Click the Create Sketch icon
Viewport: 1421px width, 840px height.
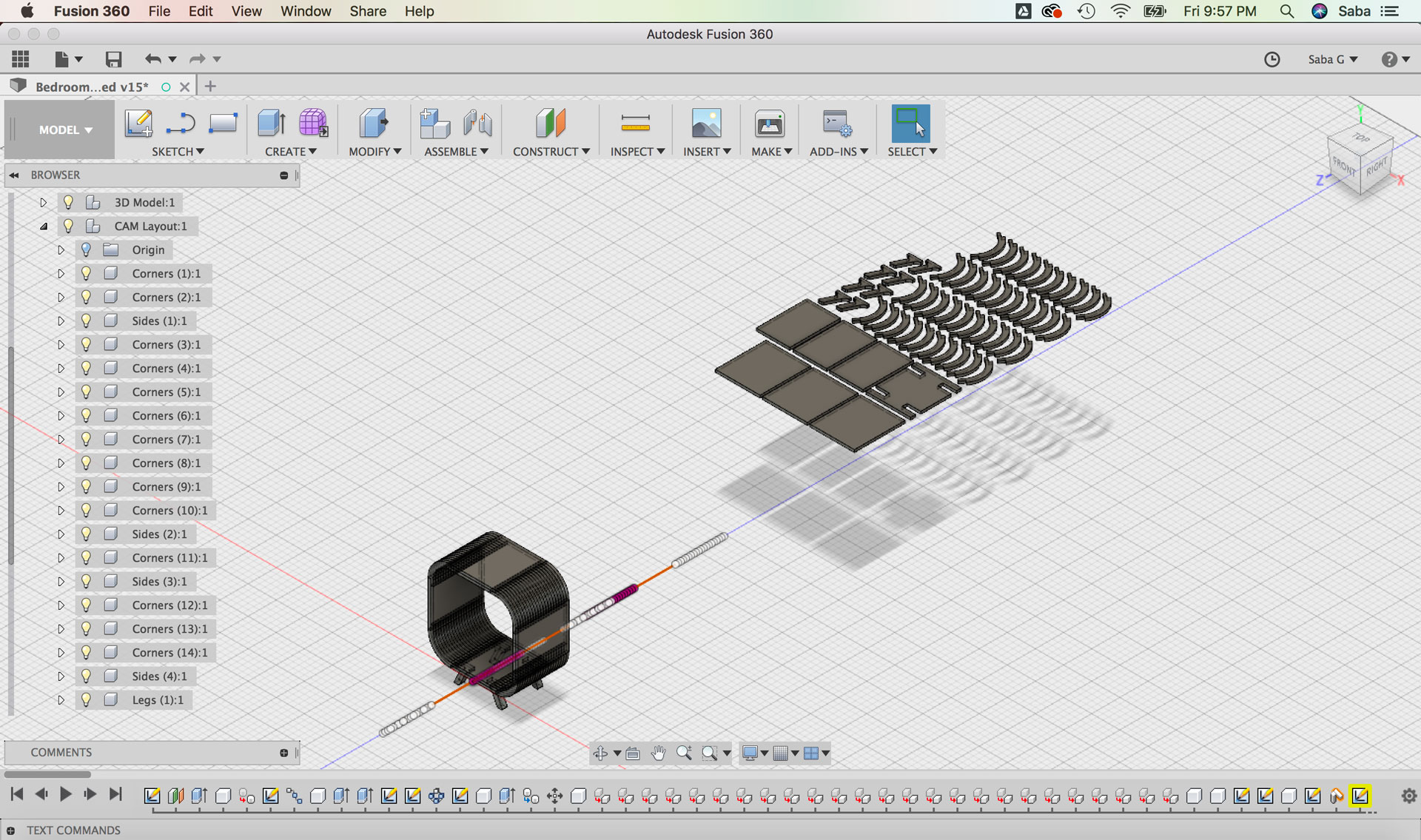coord(138,123)
